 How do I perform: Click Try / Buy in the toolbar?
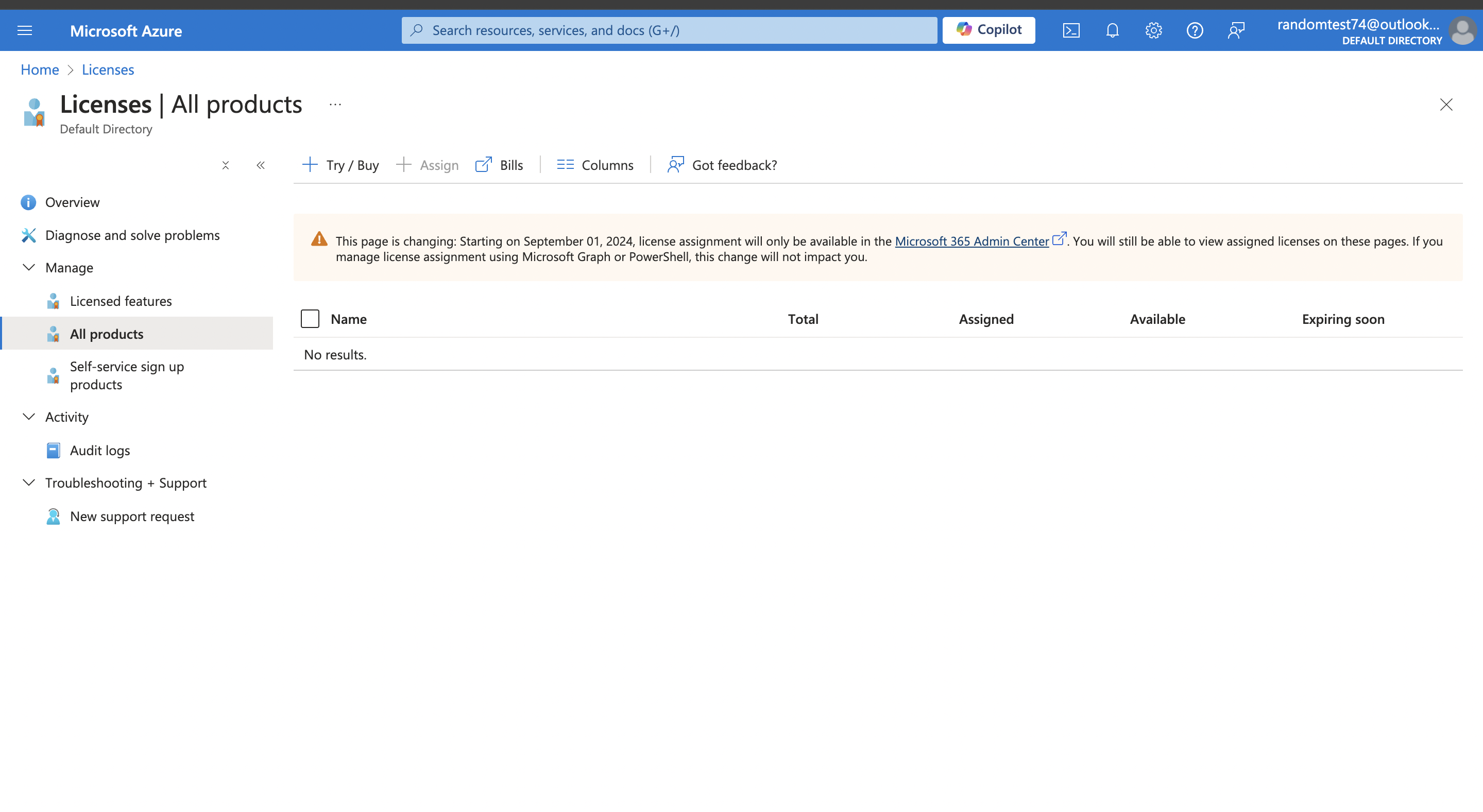pyautogui.click(x=340, y=165)
